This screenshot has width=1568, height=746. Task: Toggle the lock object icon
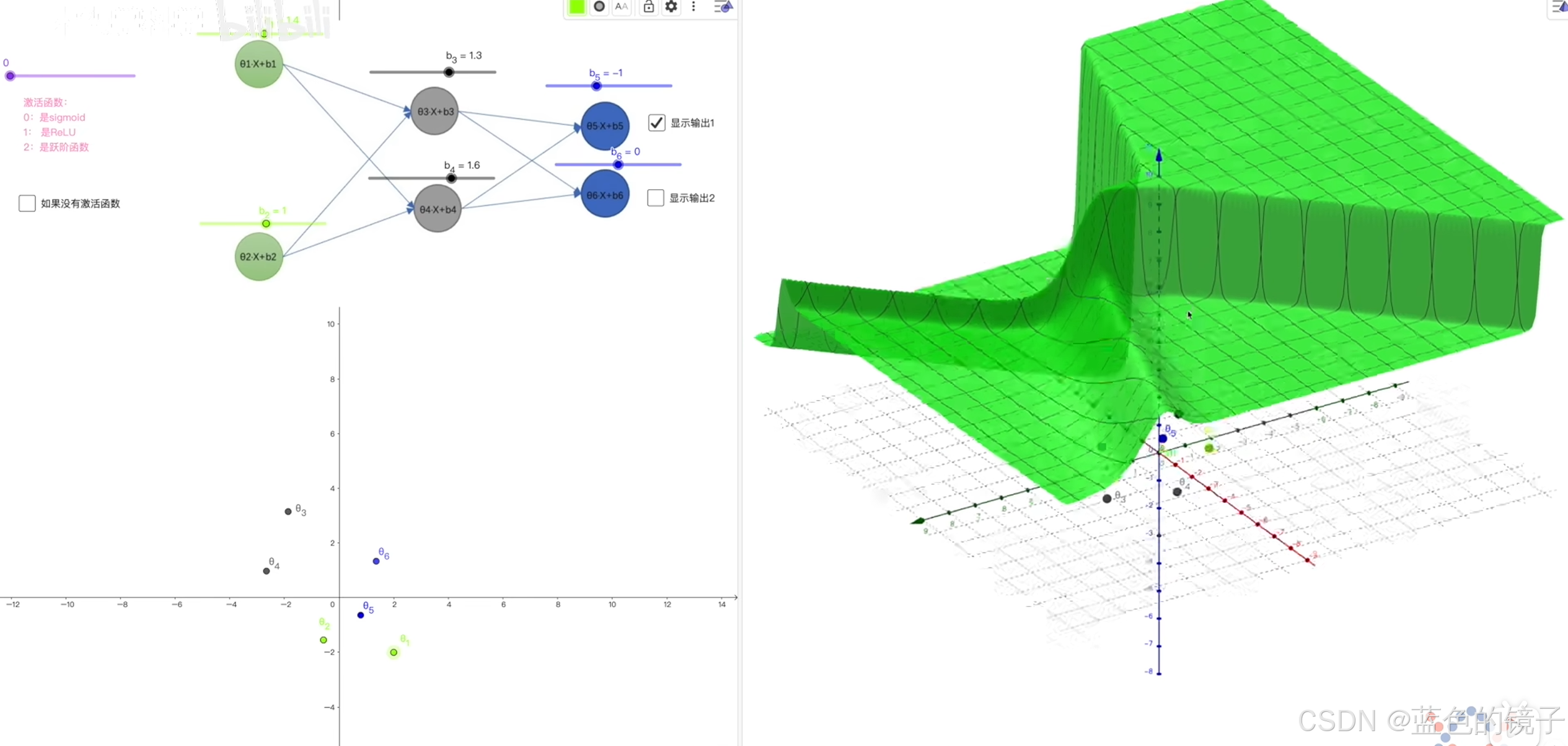[648, 7]
